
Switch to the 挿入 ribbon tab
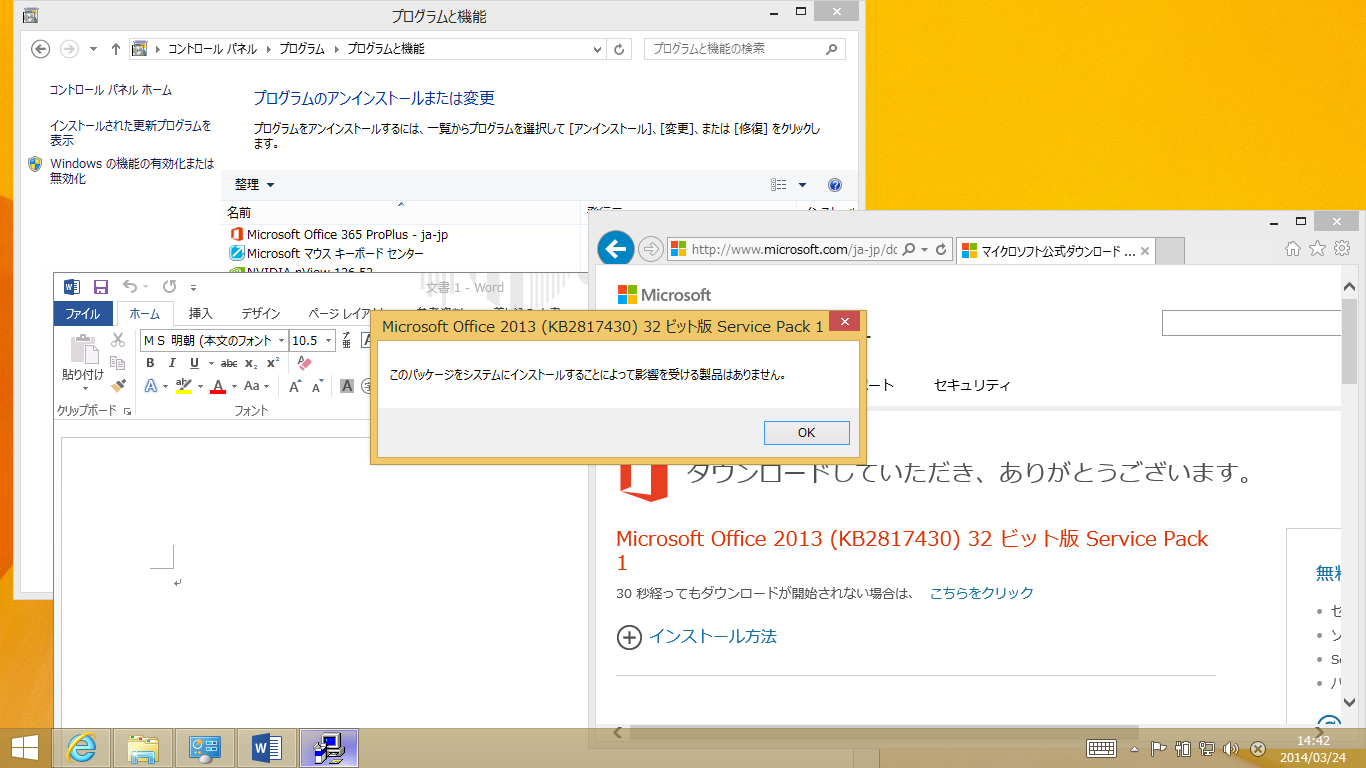(x=201, y=314)
